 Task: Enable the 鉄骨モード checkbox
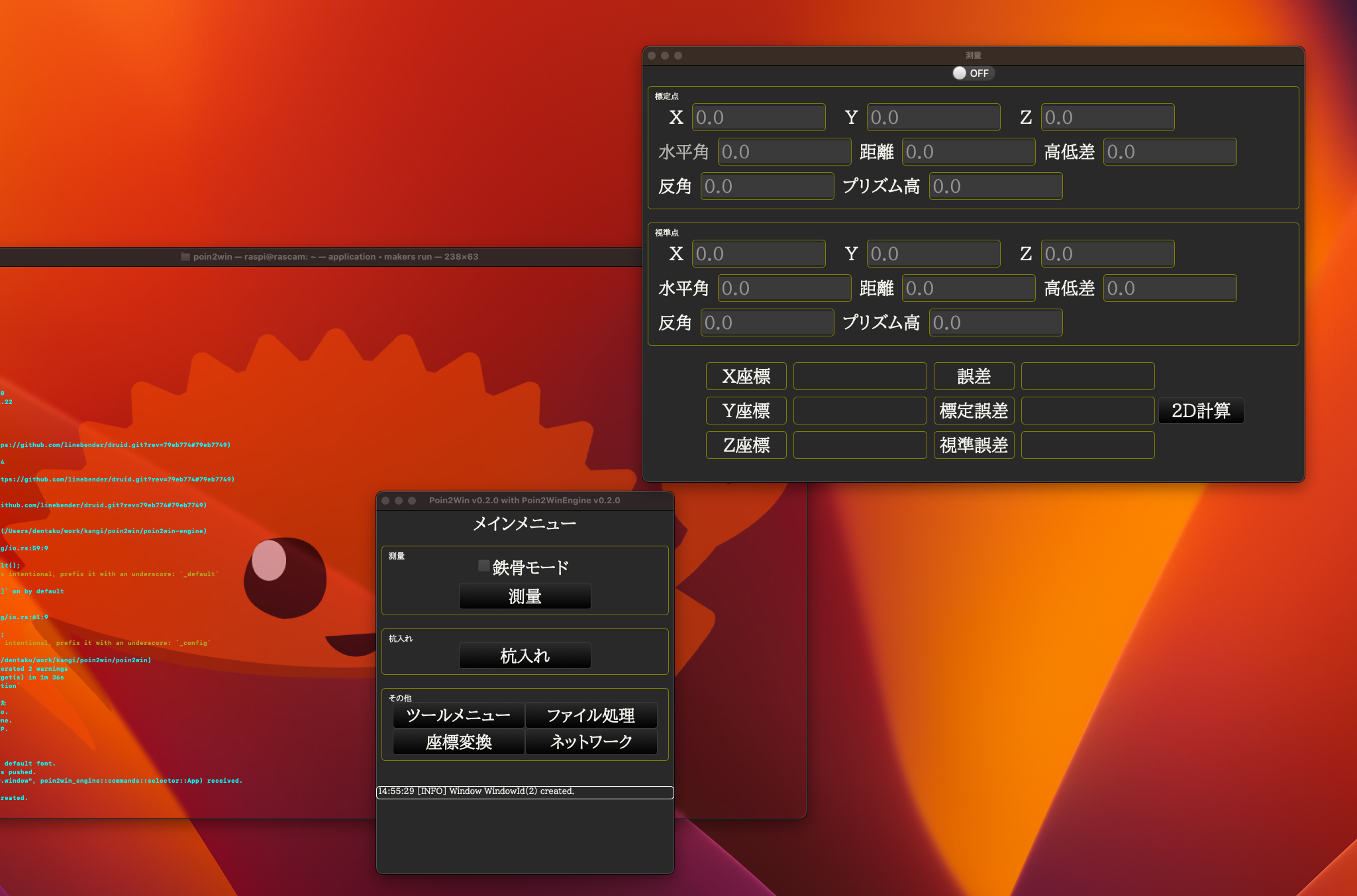(x=483, y=566)
